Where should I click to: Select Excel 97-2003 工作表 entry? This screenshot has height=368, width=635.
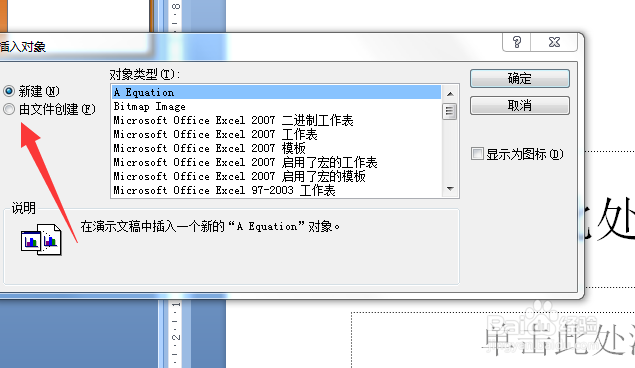(277, 190)
